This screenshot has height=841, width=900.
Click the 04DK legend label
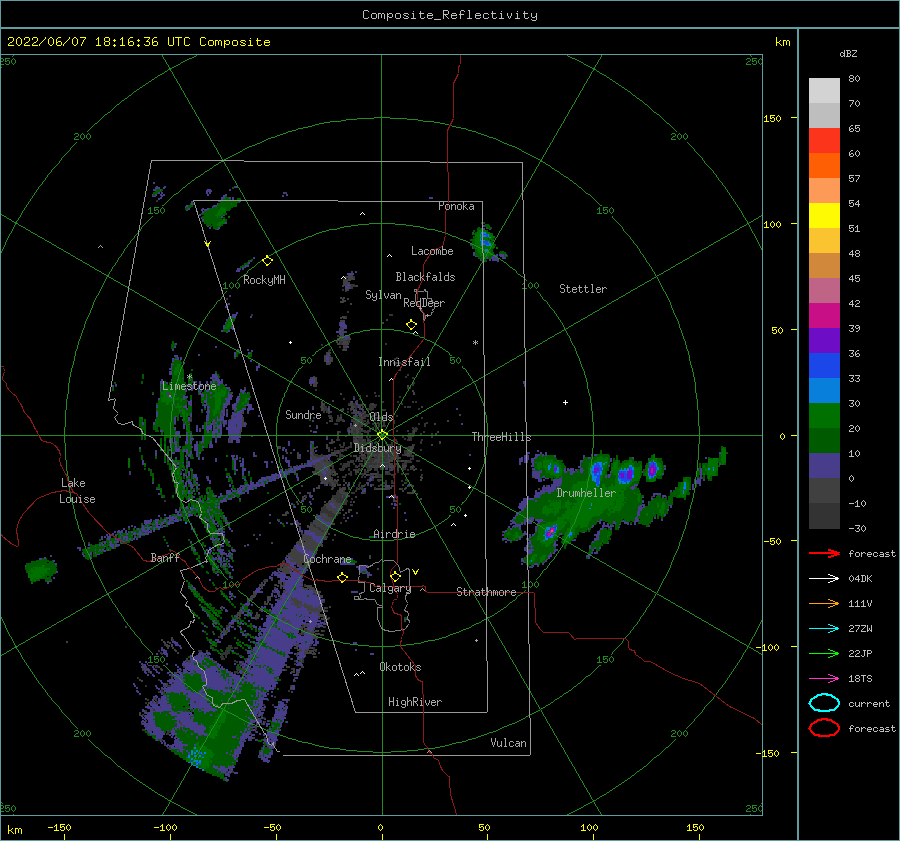coord(860,579)
